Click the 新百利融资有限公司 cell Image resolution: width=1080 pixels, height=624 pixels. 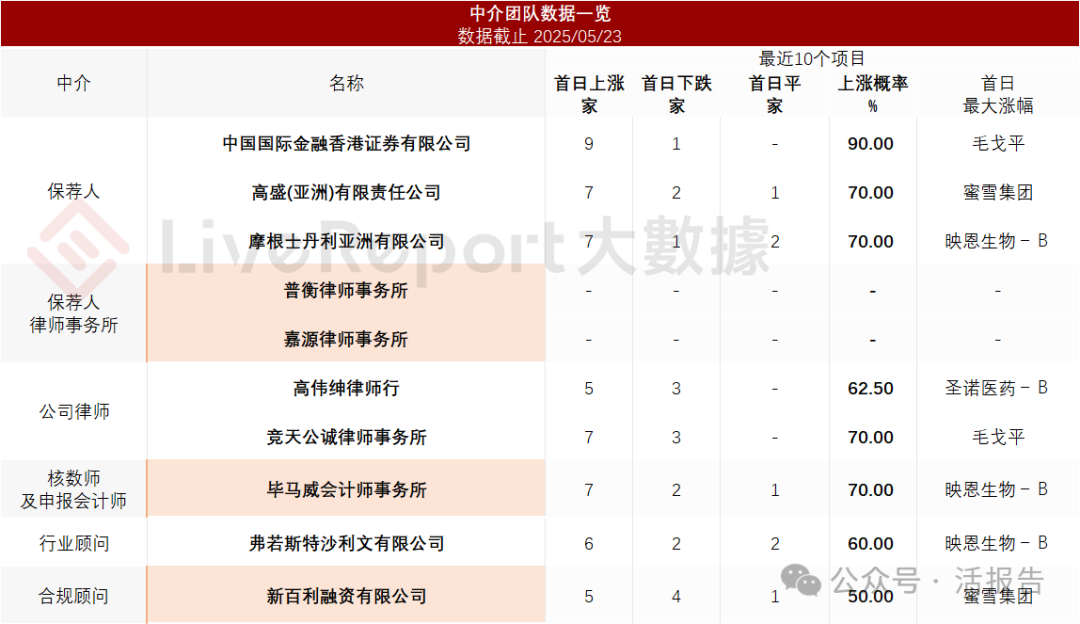[x=346, y=596]
